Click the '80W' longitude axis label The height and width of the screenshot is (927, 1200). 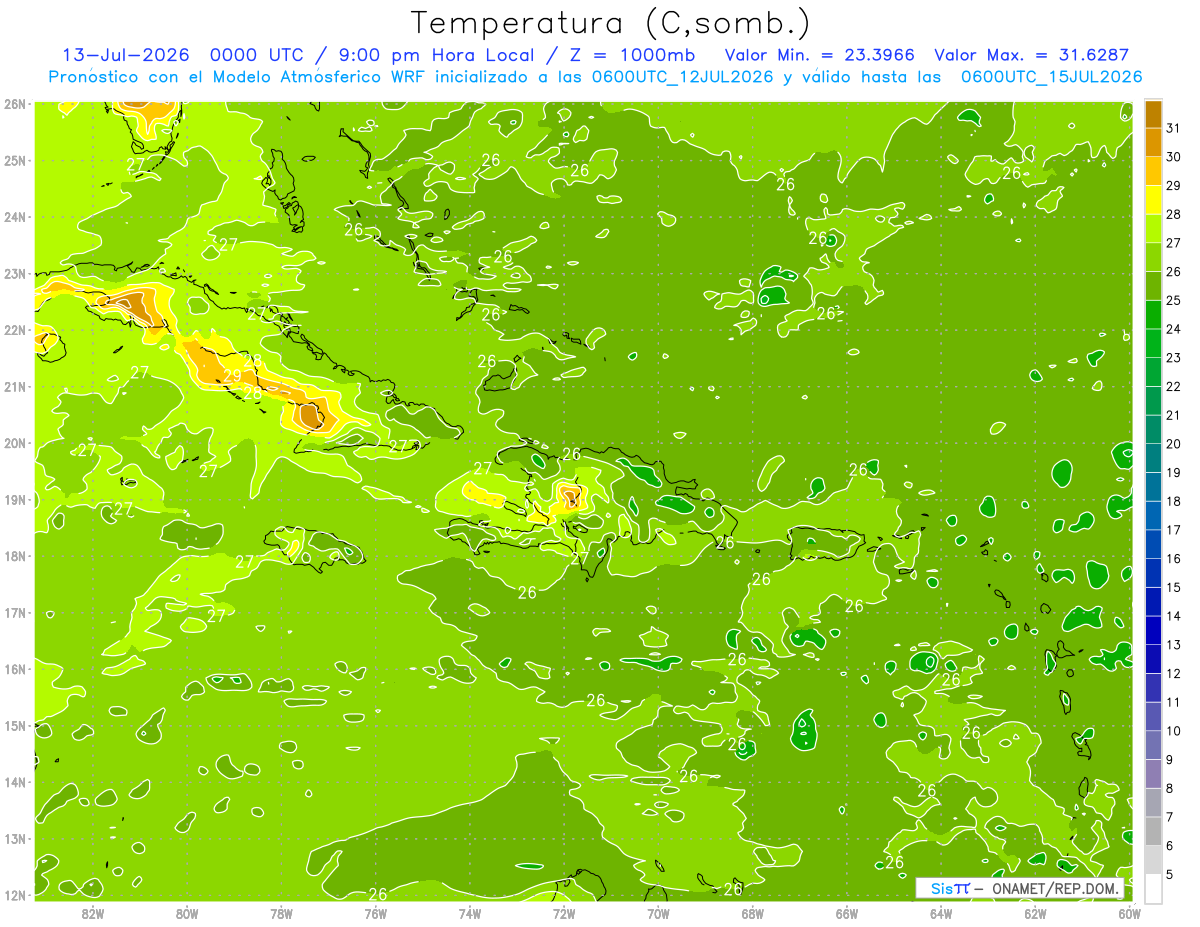click(187, 913)
